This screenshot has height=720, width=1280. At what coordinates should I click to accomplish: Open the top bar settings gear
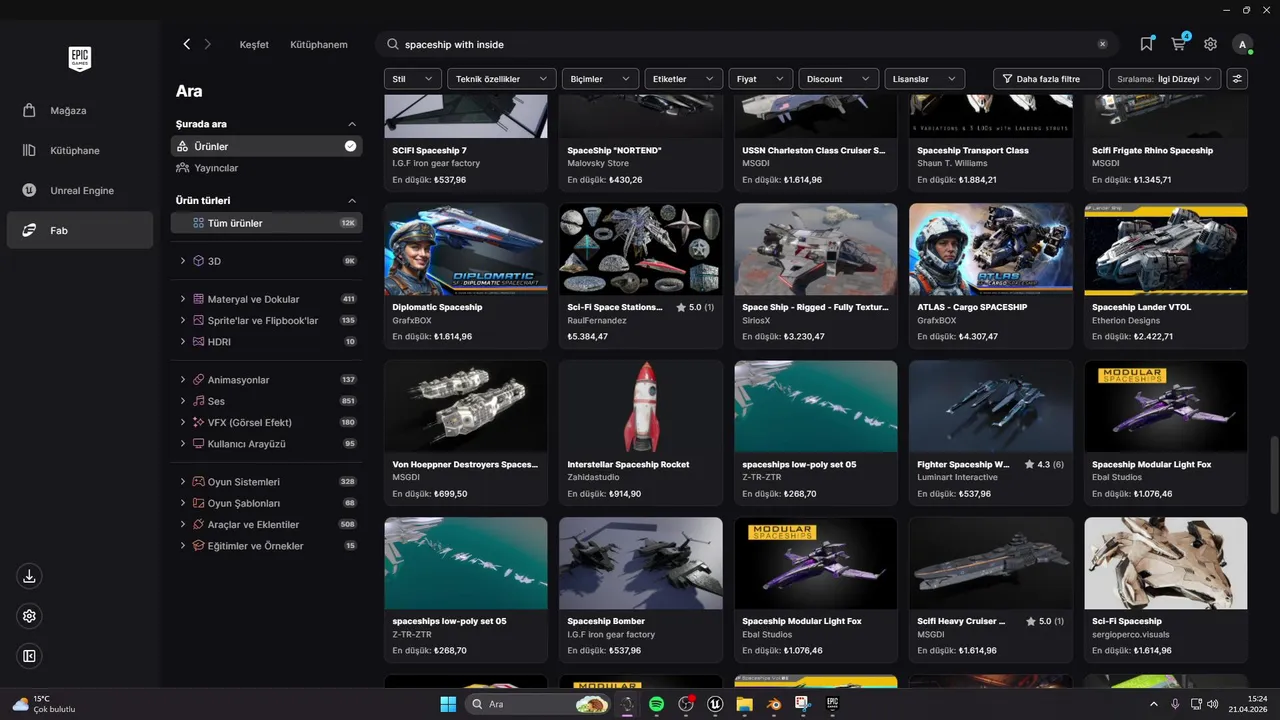click(1210, 44)
